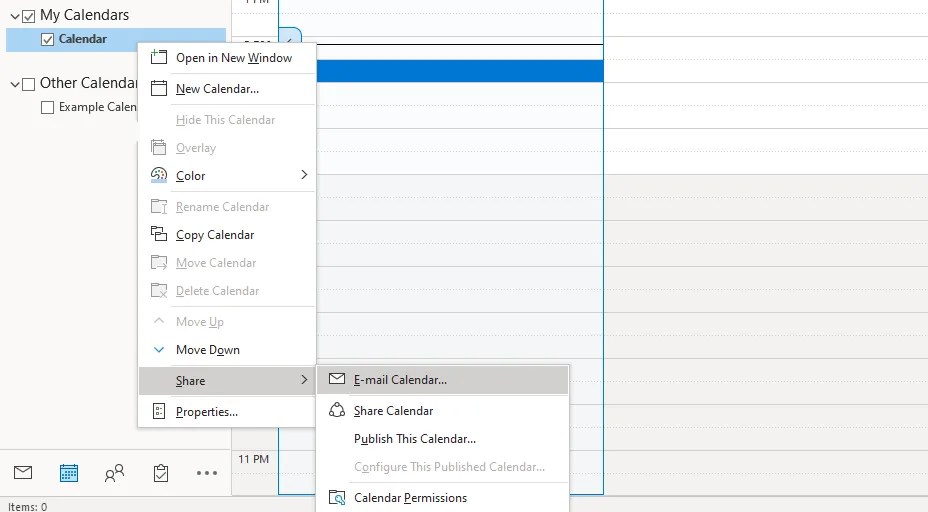Click the Overlay icon

click(159, 147)
